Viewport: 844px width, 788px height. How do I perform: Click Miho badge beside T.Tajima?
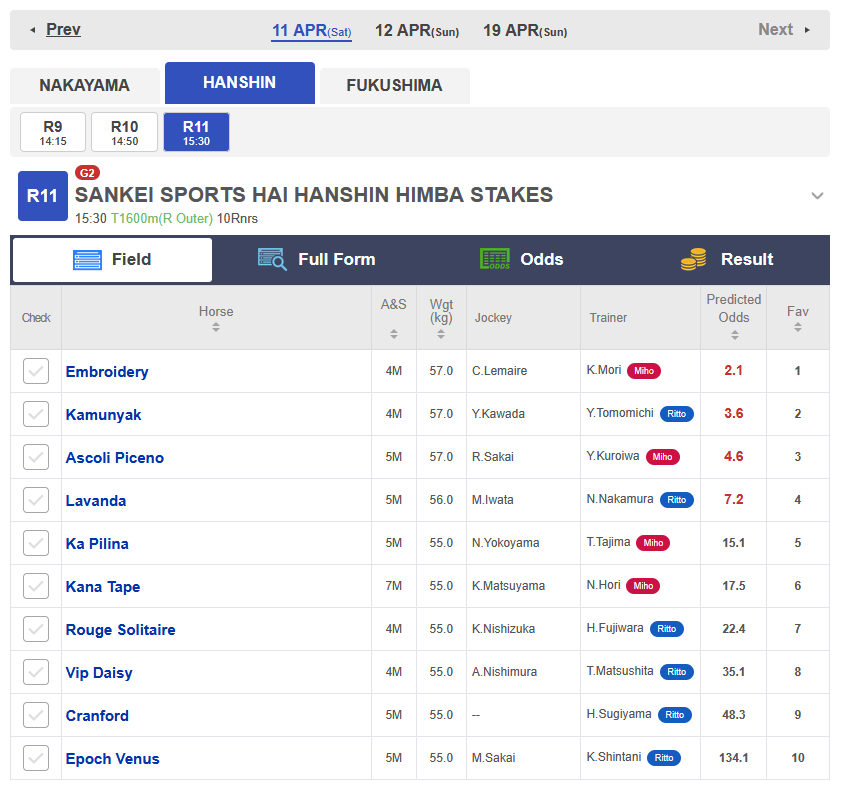pos(653,543)
